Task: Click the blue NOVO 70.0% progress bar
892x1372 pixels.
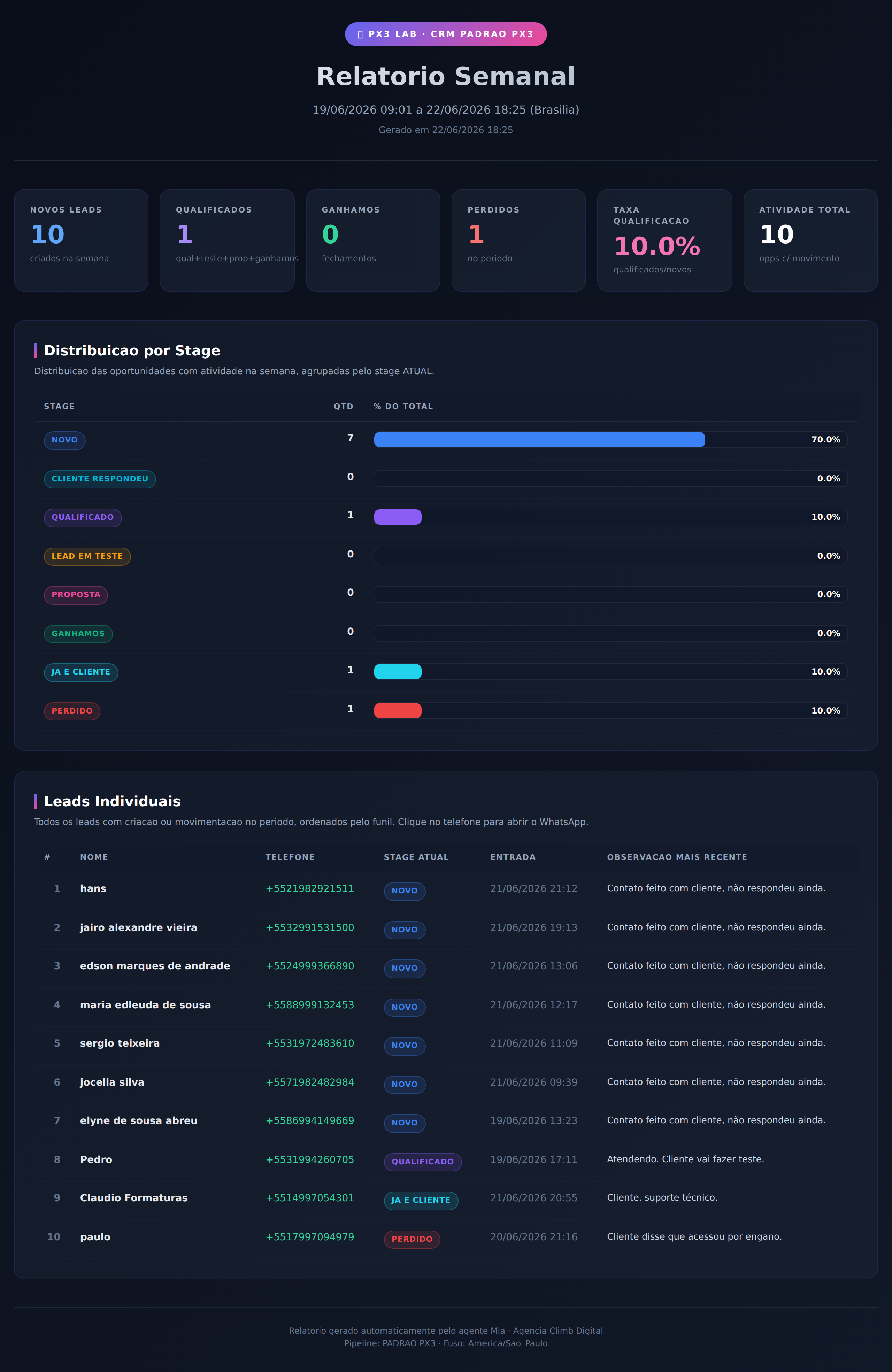Action: tap(539, 440)
